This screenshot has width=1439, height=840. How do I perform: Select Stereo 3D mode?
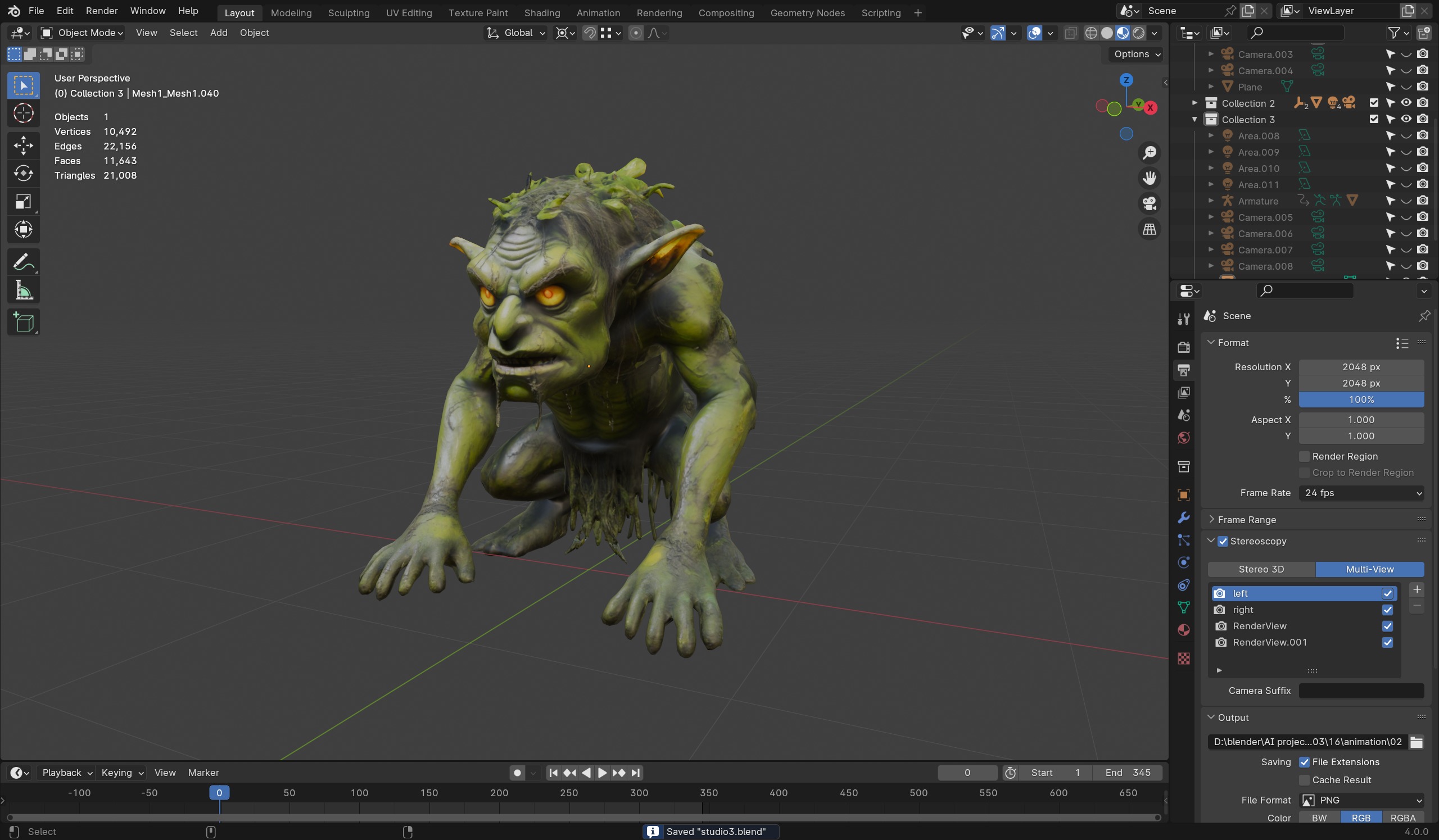click(1261, 570)
